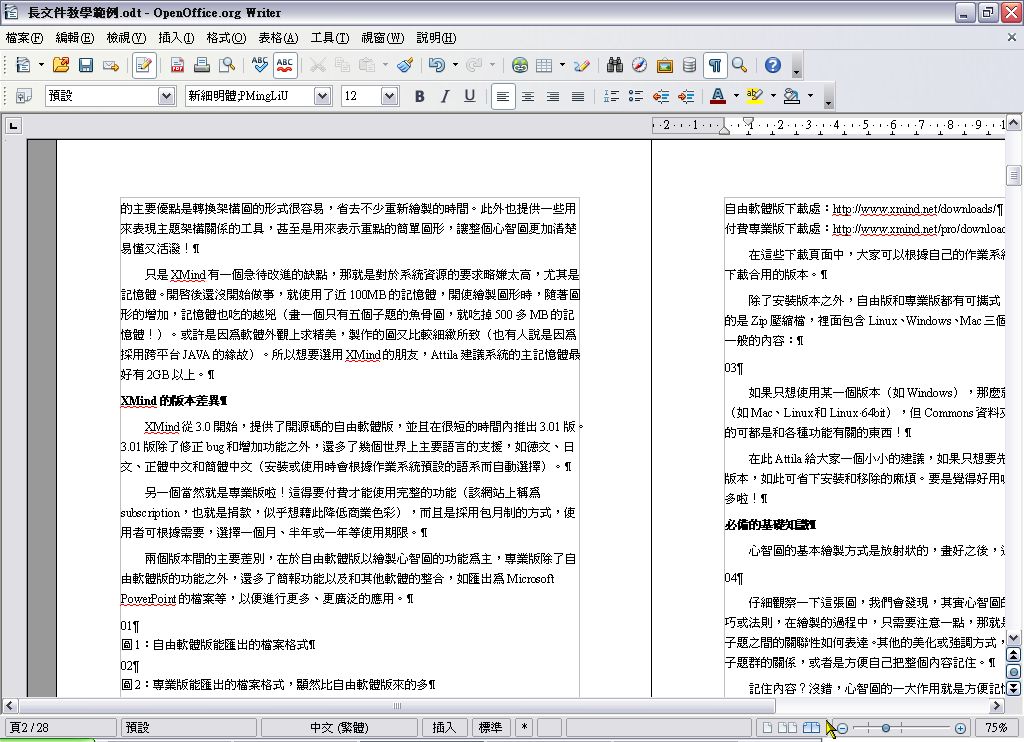Click the Zoom magnifier icon

pyautogui.click(x=739, y=65)
